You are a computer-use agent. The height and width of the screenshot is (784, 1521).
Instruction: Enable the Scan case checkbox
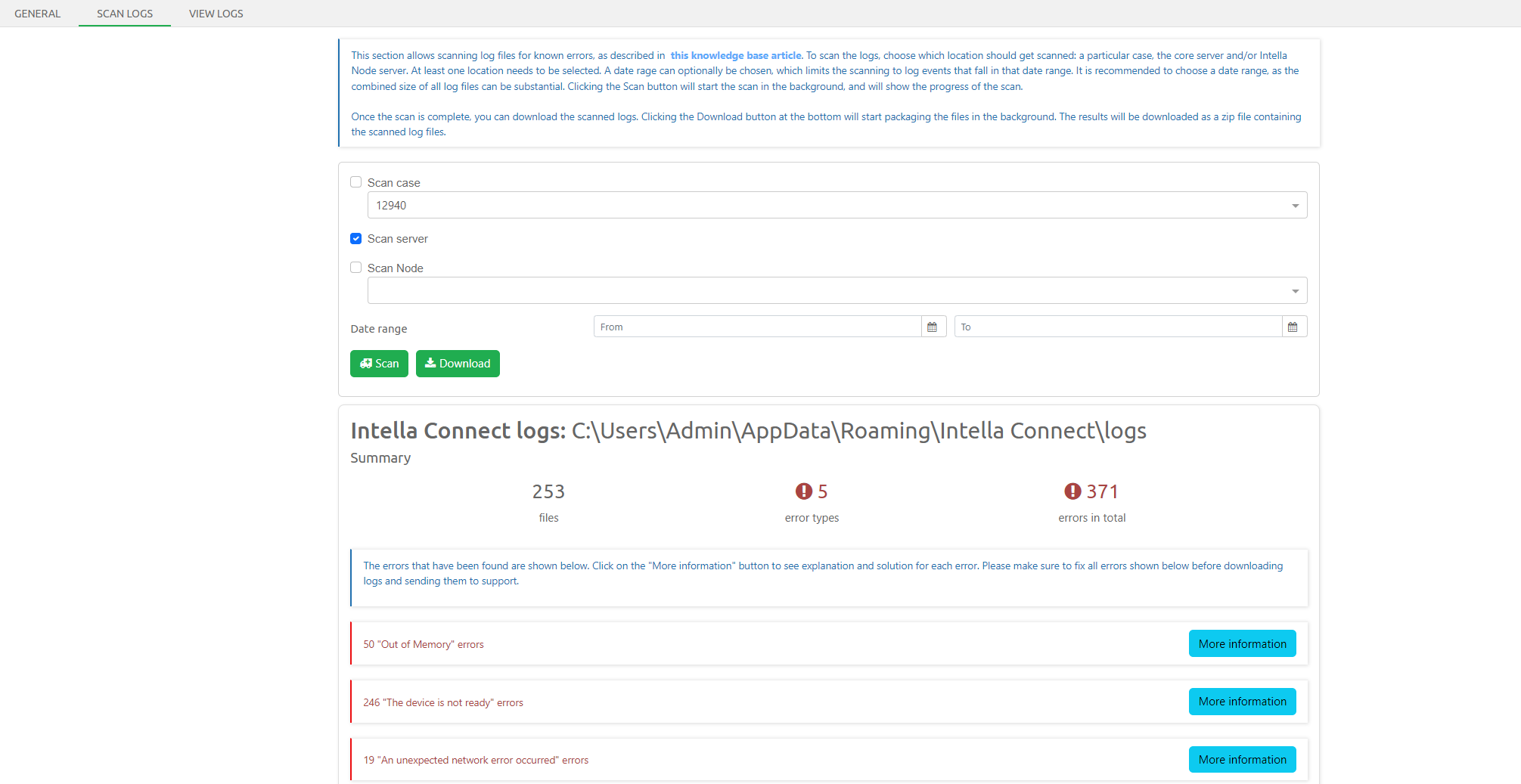(355, 181)
